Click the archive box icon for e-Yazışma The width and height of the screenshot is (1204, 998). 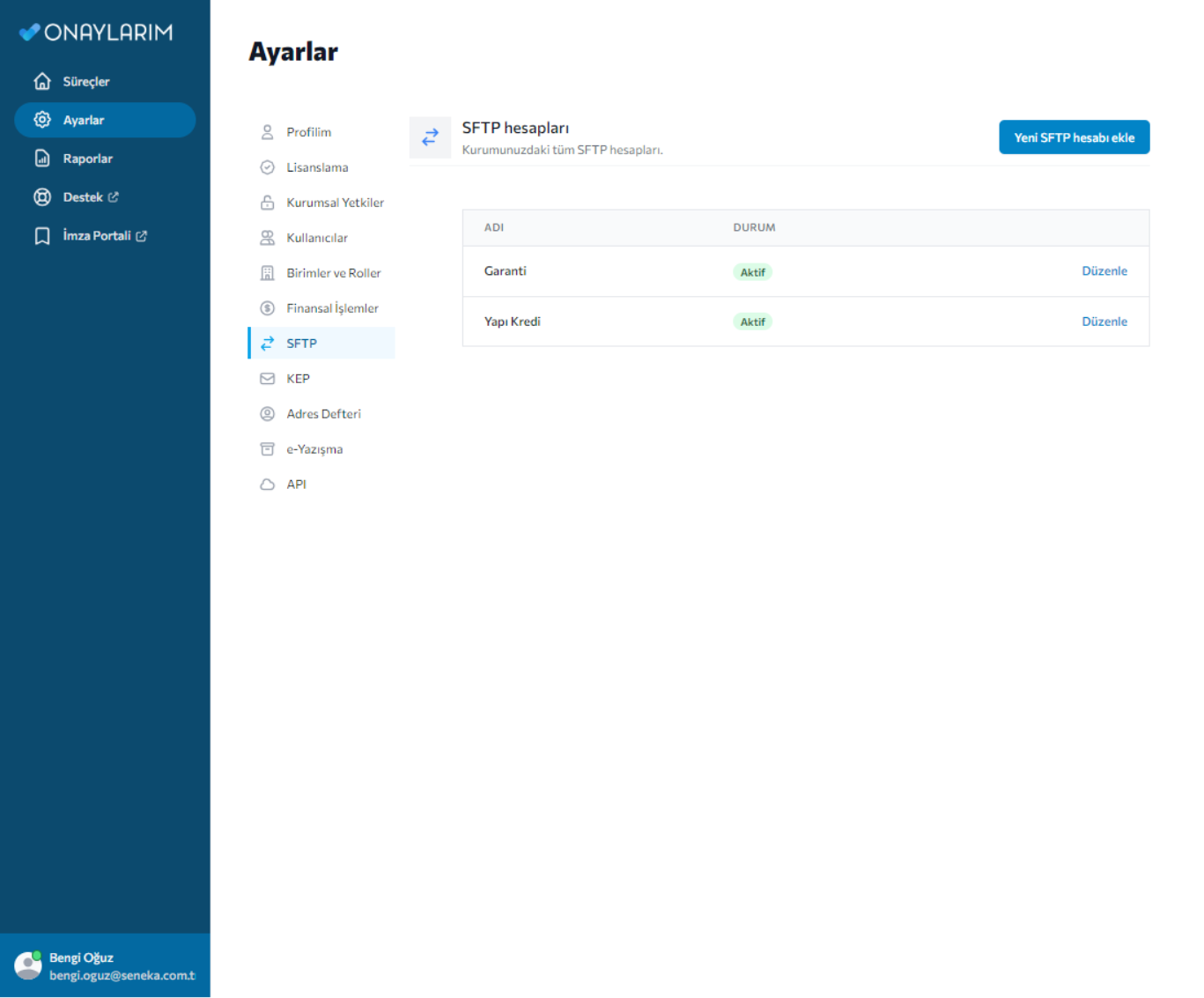coord(267,449)
